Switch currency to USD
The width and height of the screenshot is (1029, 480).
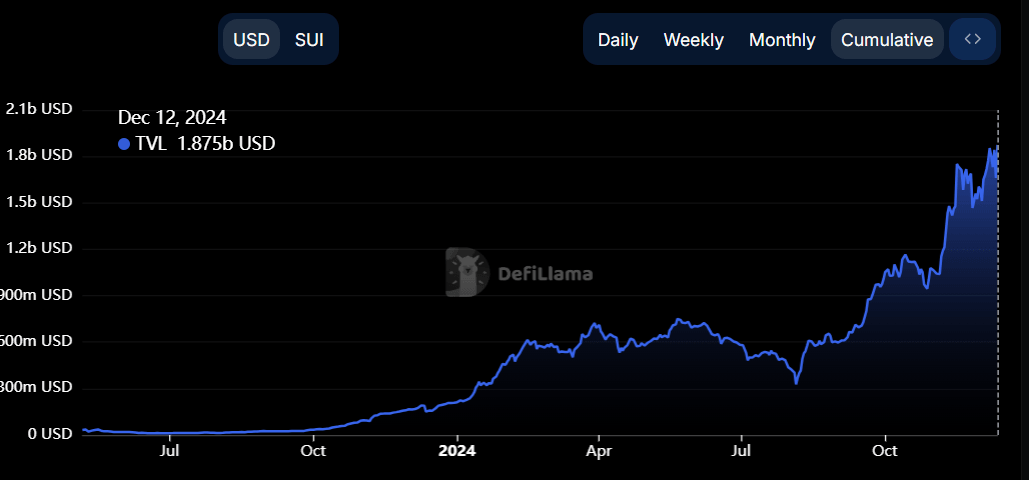(251, 40)
